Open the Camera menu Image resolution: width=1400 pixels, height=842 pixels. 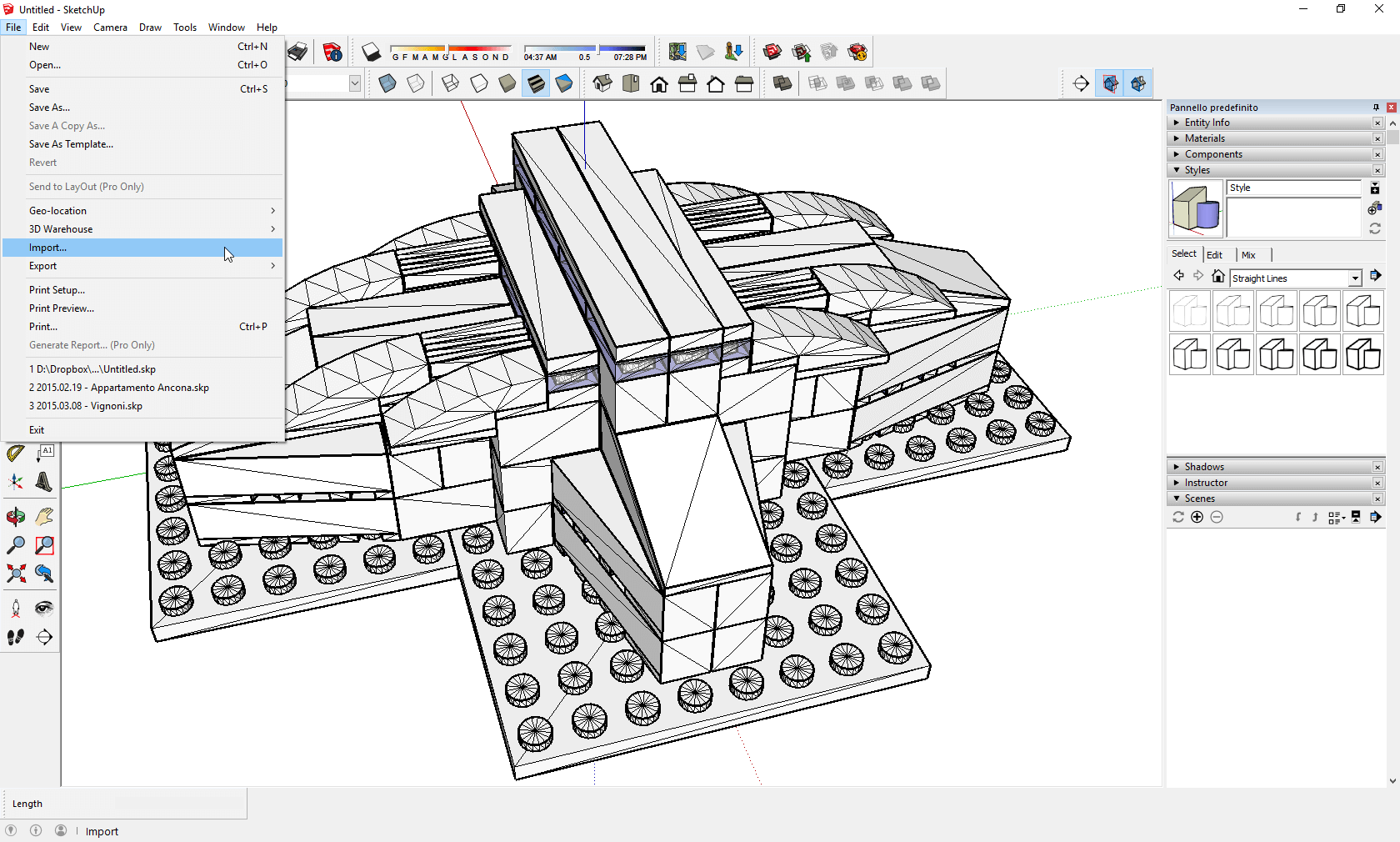point(110,28)
